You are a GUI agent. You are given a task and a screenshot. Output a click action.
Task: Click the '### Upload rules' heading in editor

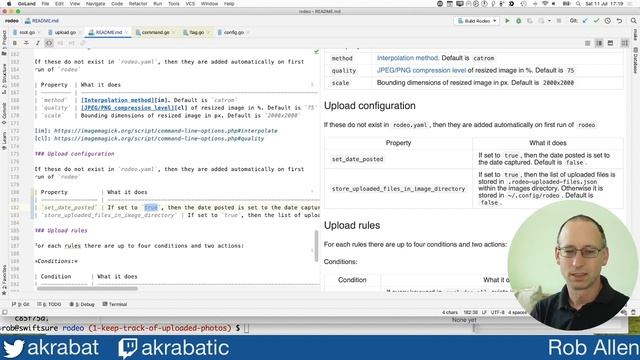click(61, 230)
